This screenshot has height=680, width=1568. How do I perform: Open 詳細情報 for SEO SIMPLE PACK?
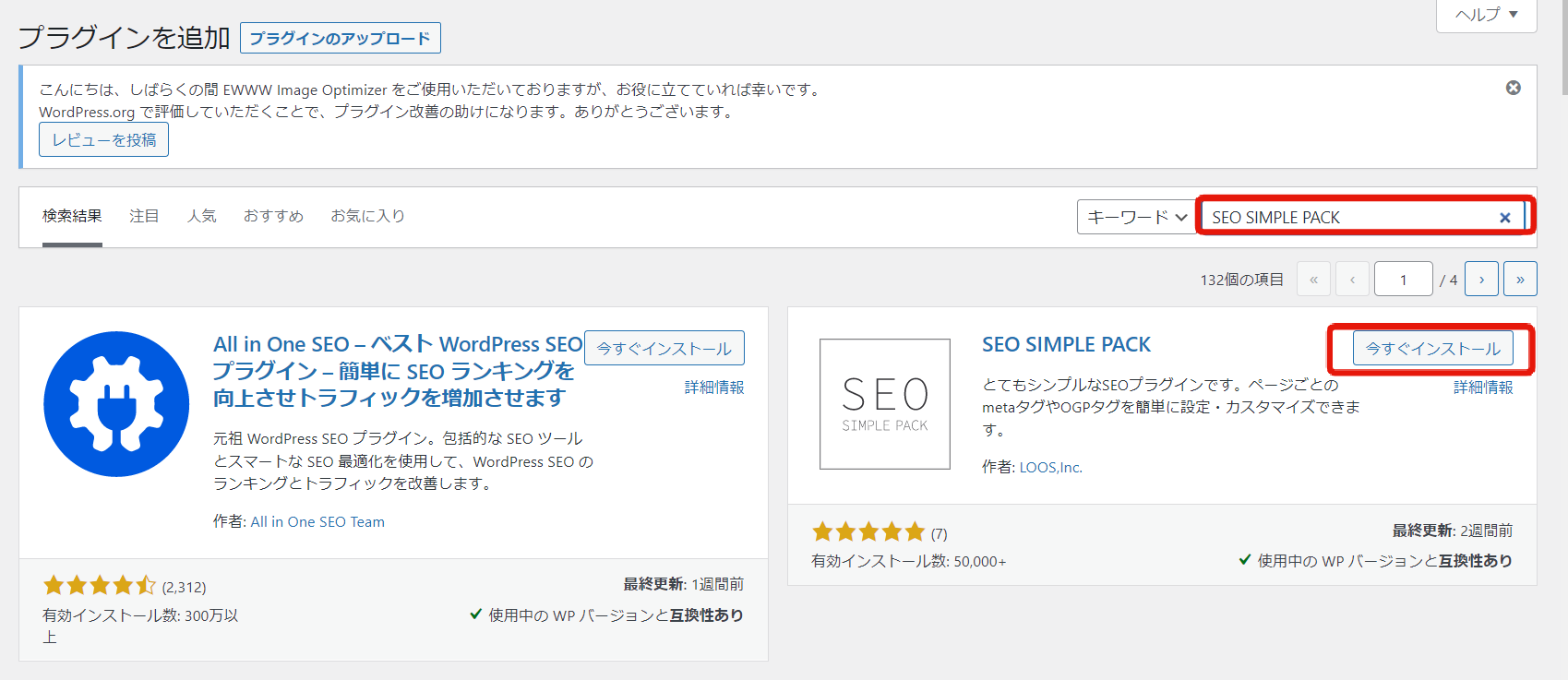pos(1483,388)
